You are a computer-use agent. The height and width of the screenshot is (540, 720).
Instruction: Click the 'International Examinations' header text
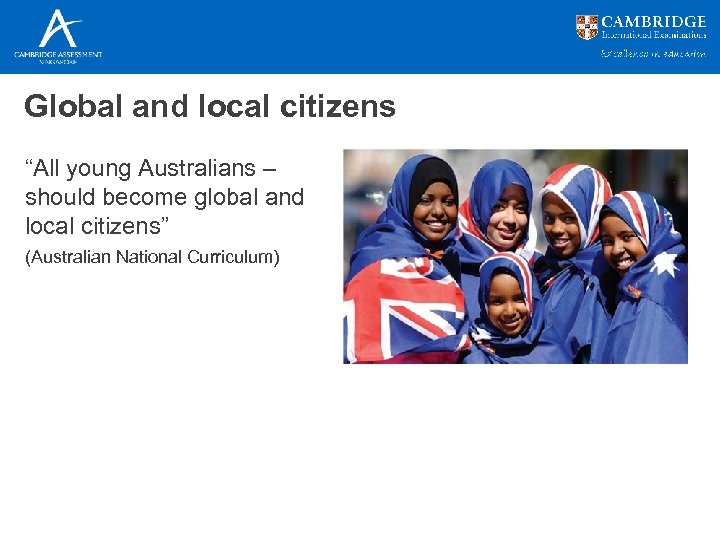click(x=654, y=34)
